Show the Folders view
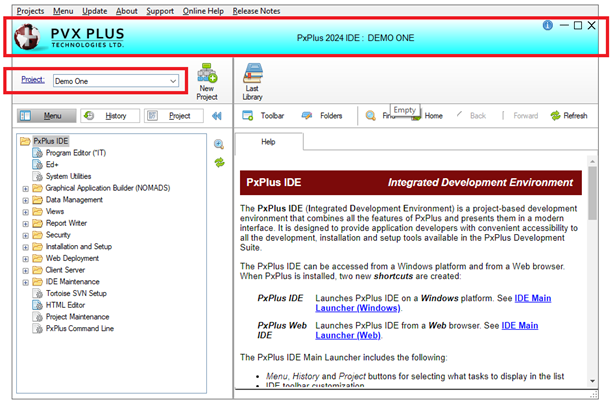The width and height of the screenshot is (613, 402). click(x=322, y=116)
